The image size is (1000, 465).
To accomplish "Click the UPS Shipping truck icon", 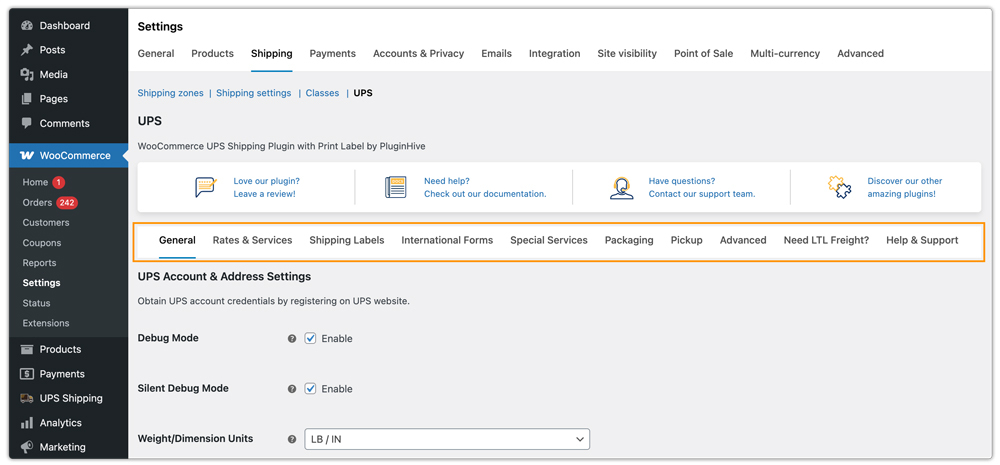I will click(x=26, y=398).
